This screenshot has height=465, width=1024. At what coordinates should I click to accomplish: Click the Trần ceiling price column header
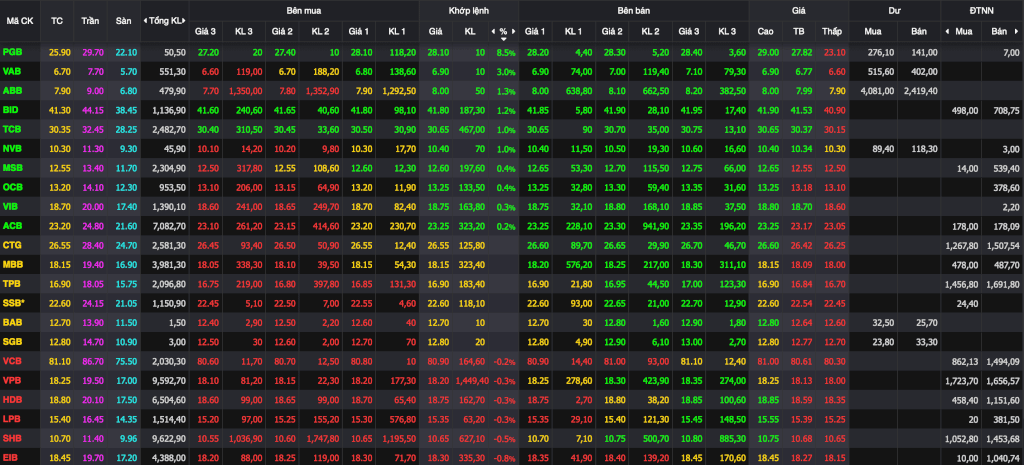(90, 21)
